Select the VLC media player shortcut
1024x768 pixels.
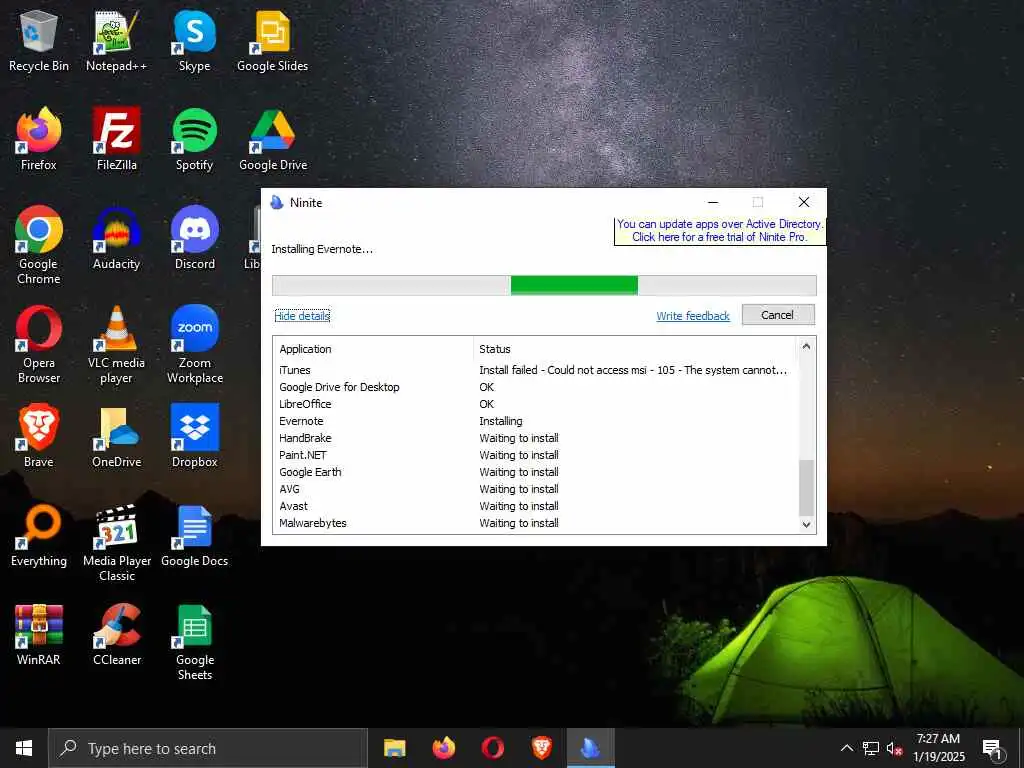116,345
